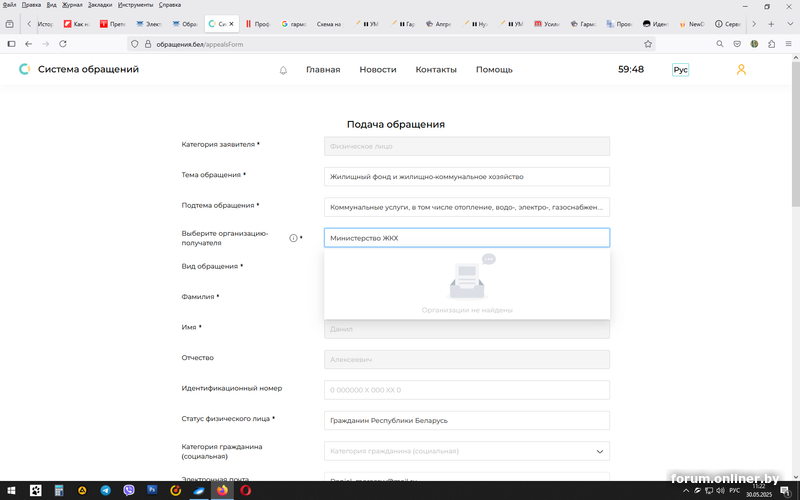Open the Тема обращения dropdown
Image resolution: width=800 pixels, height=500 pixels.
coord(467,177)
